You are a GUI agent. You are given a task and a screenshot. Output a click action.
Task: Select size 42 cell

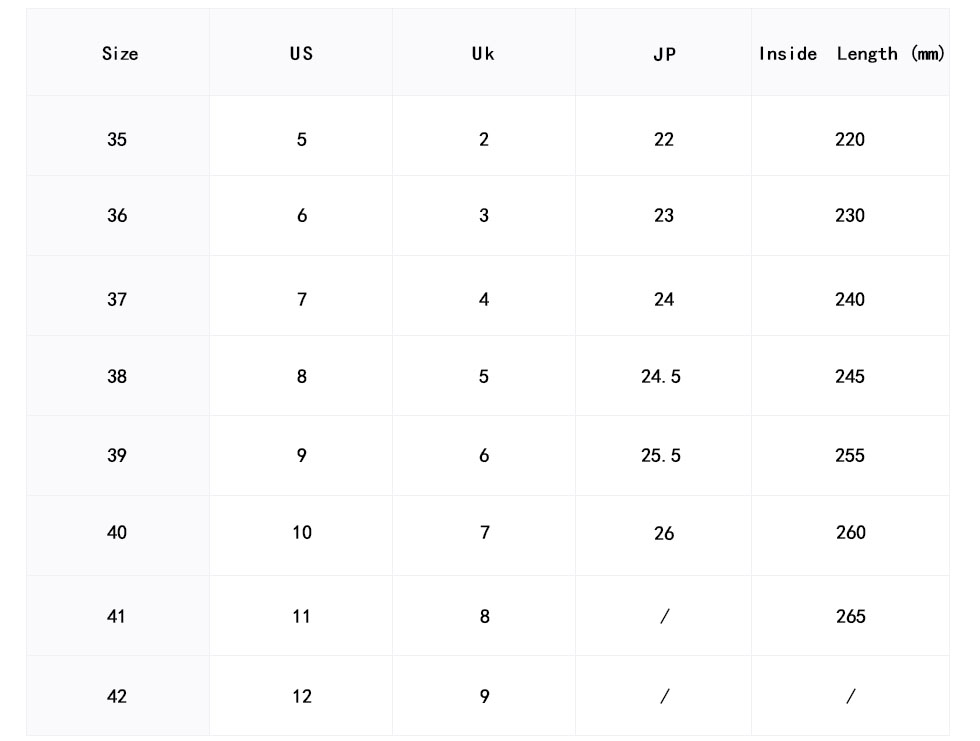click(117, 697)
